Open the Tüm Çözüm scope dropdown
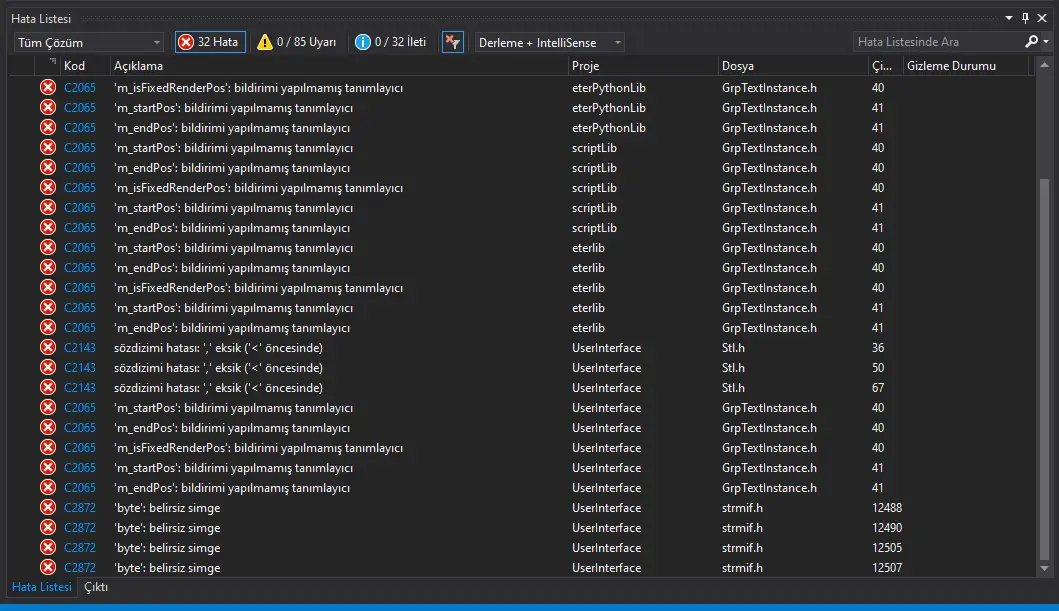Viewport: 1059px width, 611px height. 89,42
